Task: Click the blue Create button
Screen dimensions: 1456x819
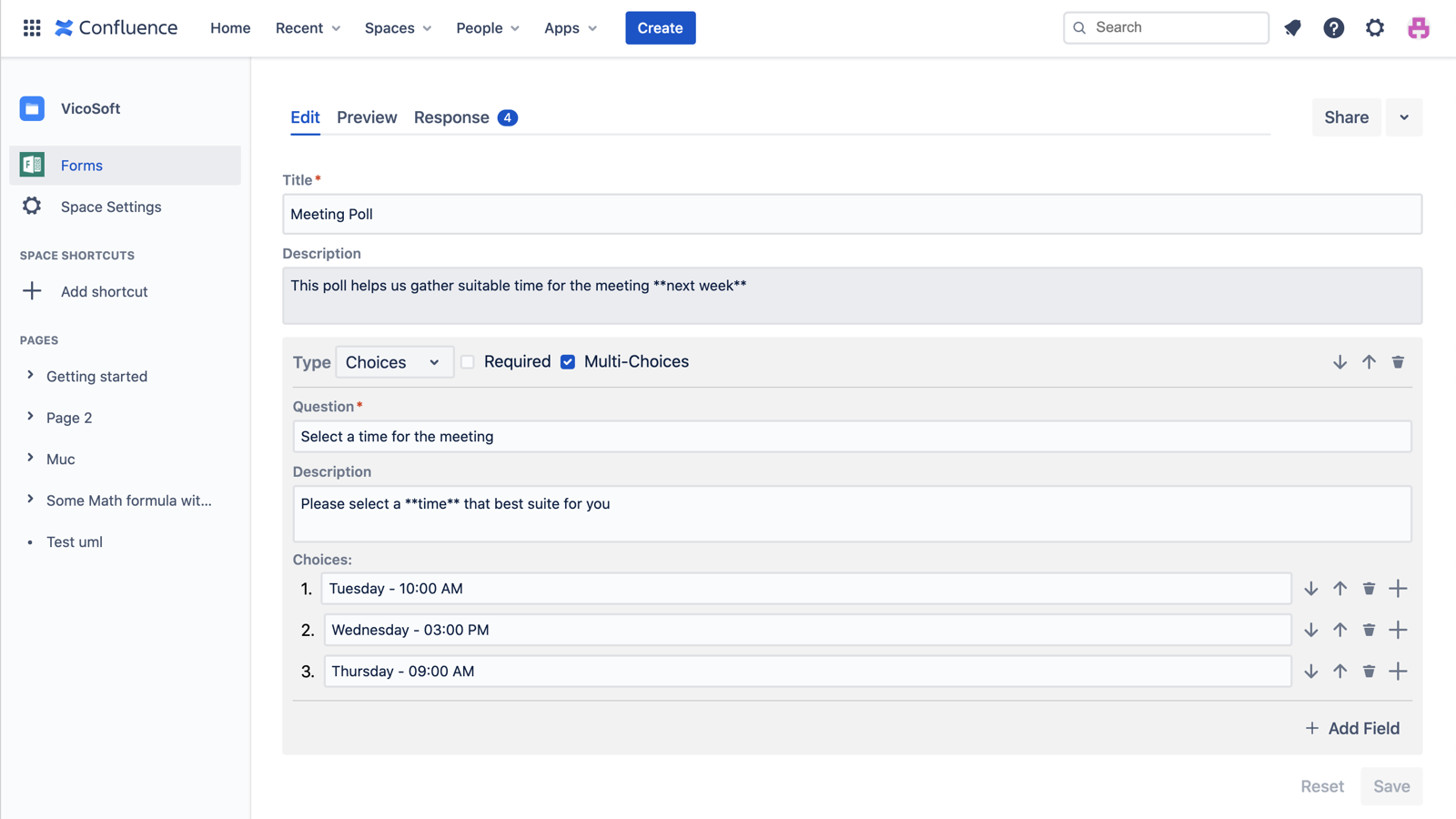Action: pos(660,28)
